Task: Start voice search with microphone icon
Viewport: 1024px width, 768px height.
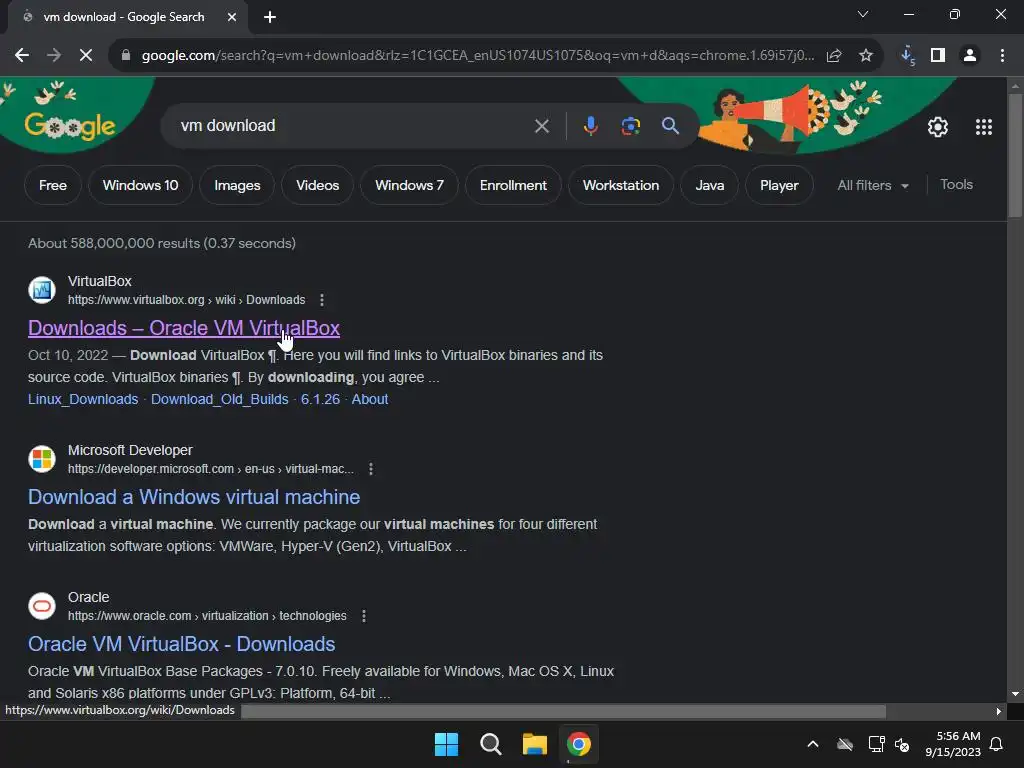Action: tap(590, 126)
